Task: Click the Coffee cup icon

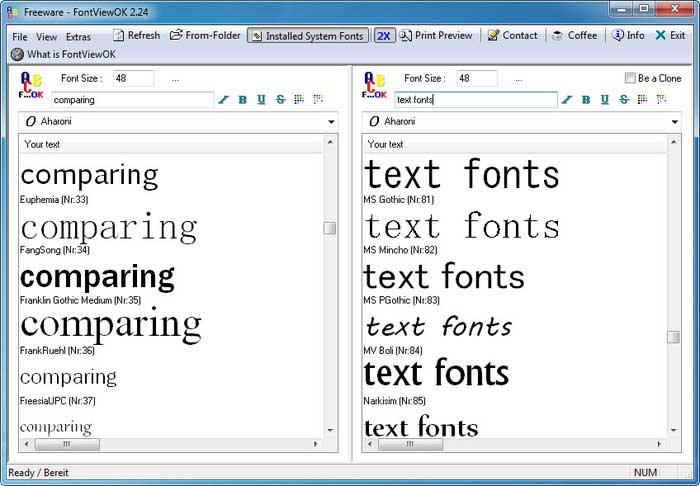Action: pos(574,36)
